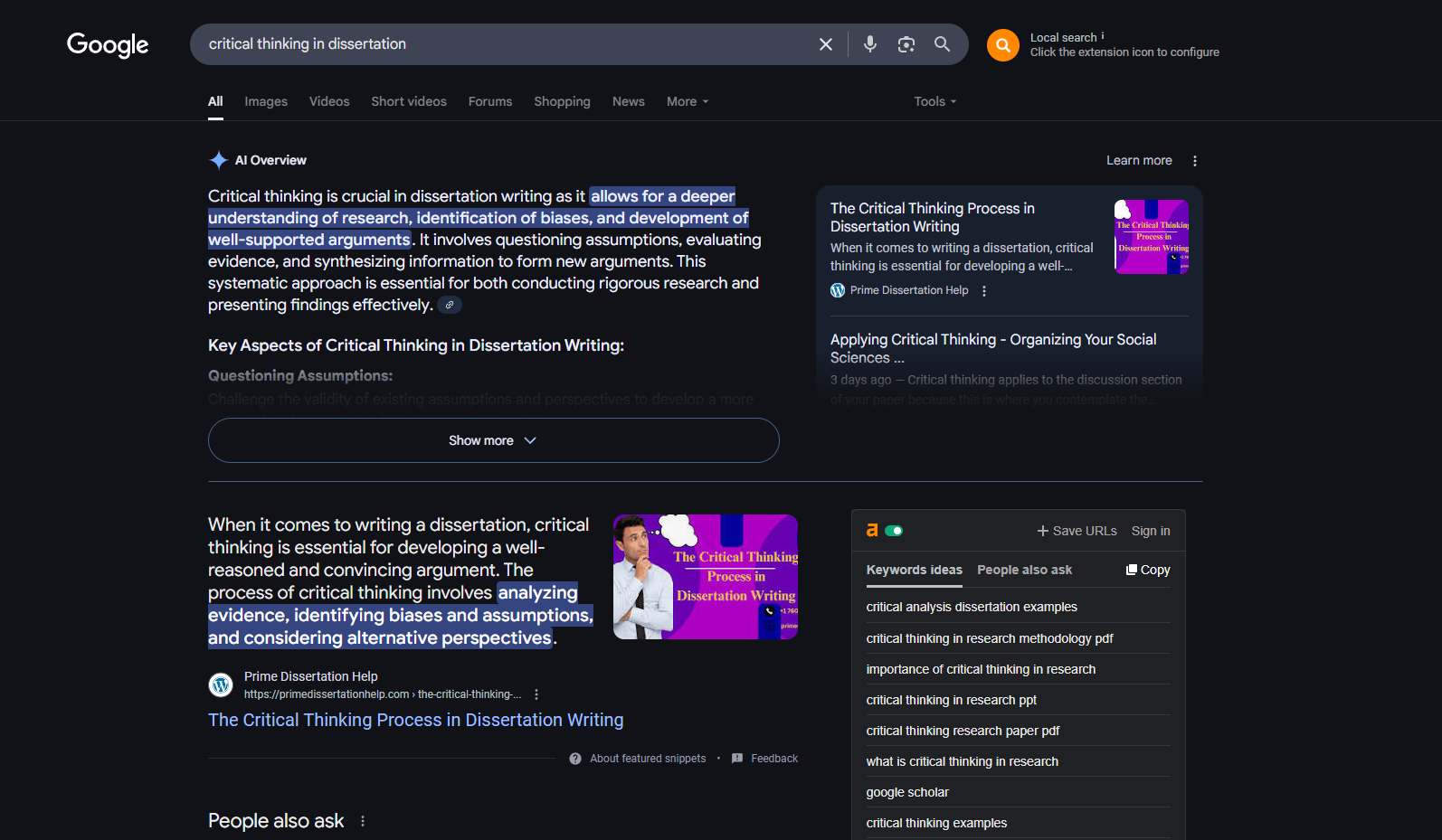1442x840 pixels.
Task: Click the source link chip after AI summary
Action: [x=450, y=305]
